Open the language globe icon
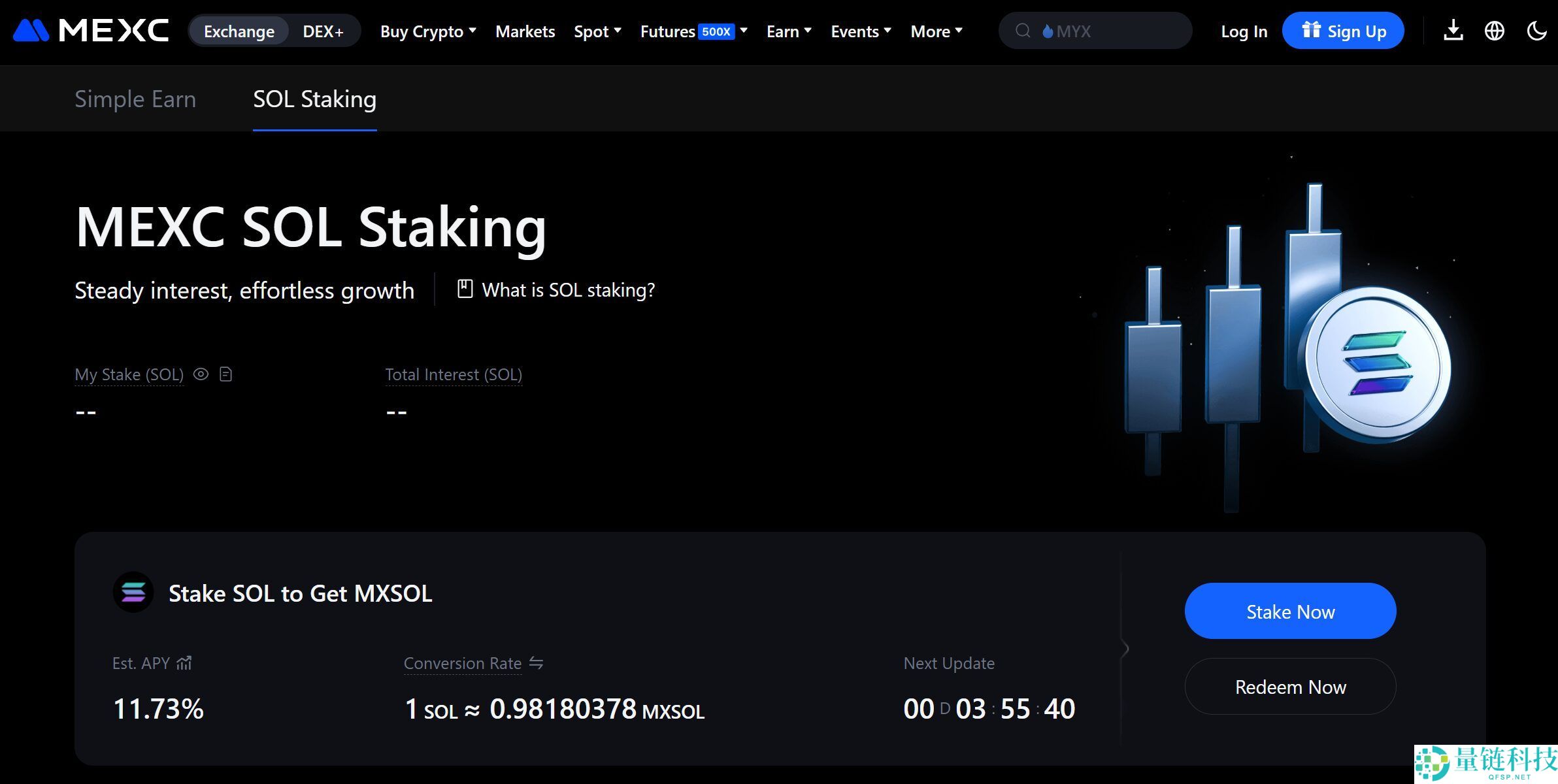Screen dimensions: 1558x784 [x=1495, y=31]
